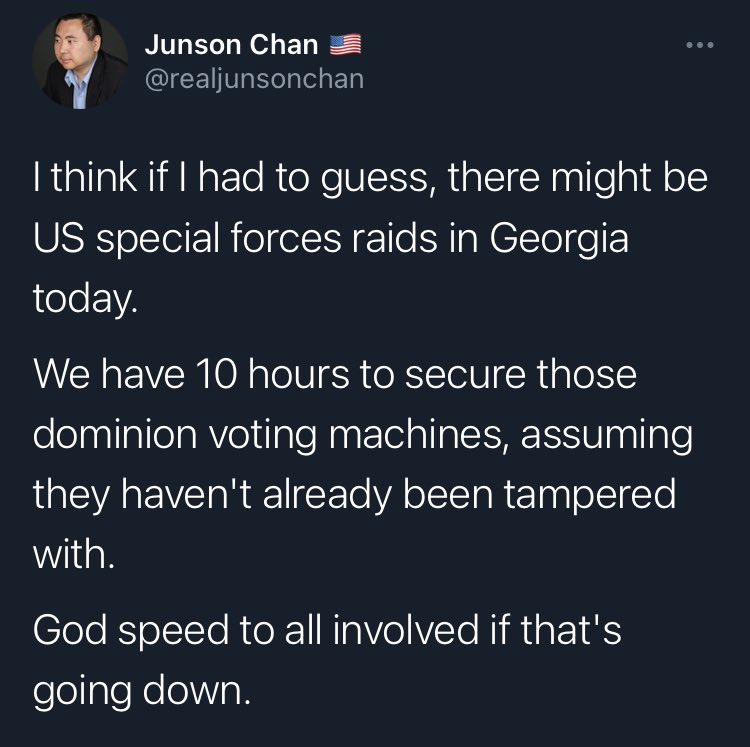750x747 pixels.
Task: Click the first line starting "I think if"
Action: coord(370,183)
